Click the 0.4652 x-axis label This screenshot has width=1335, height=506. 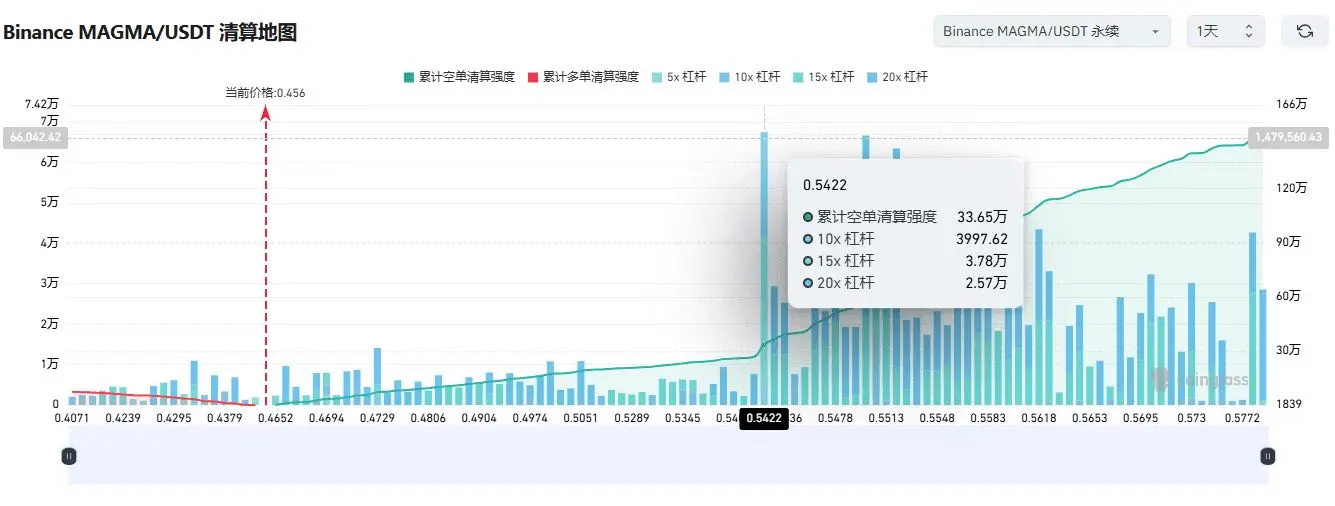coord(275,418)
